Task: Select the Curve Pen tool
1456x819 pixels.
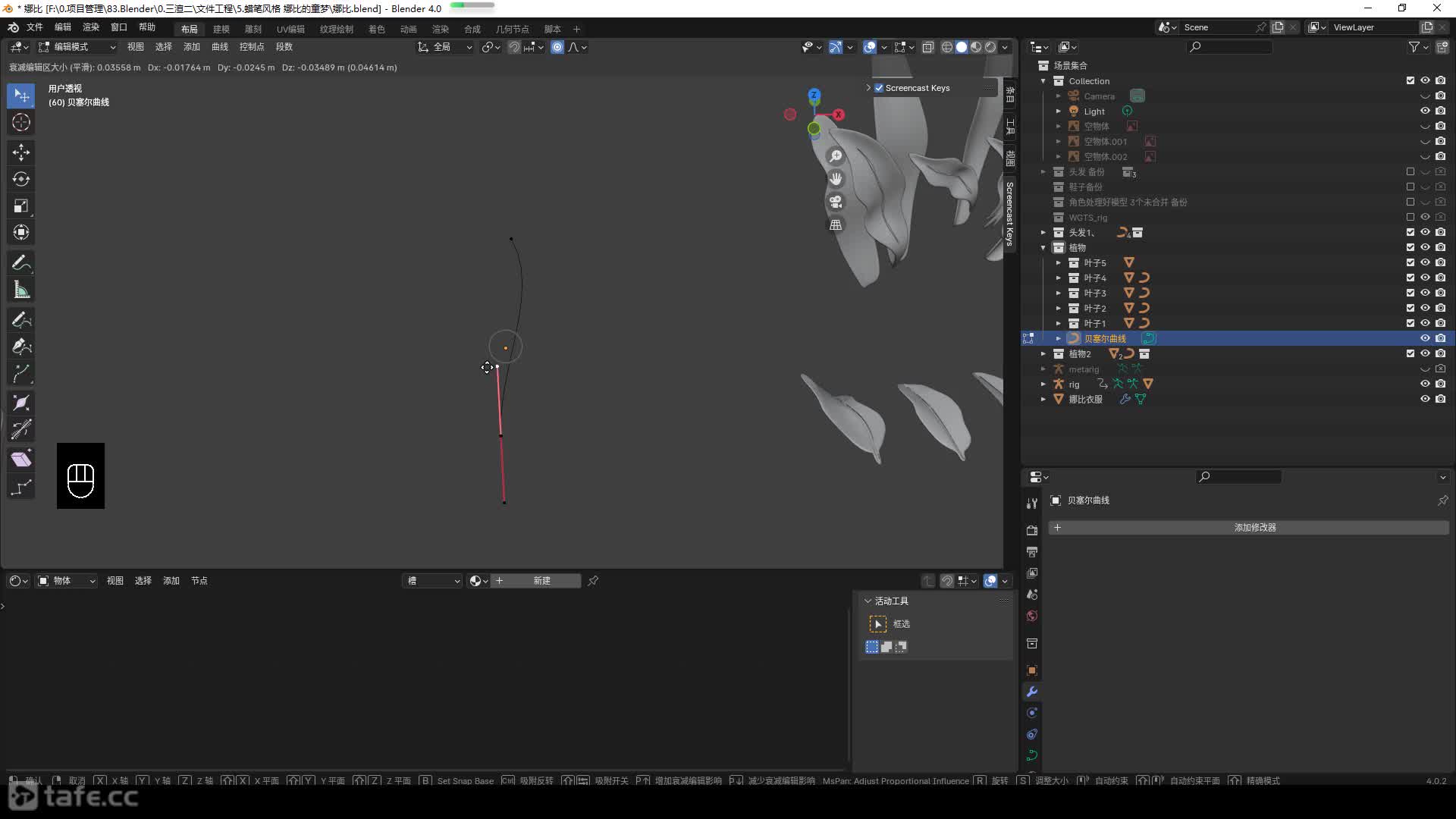Action: click(x=21, y=347)
